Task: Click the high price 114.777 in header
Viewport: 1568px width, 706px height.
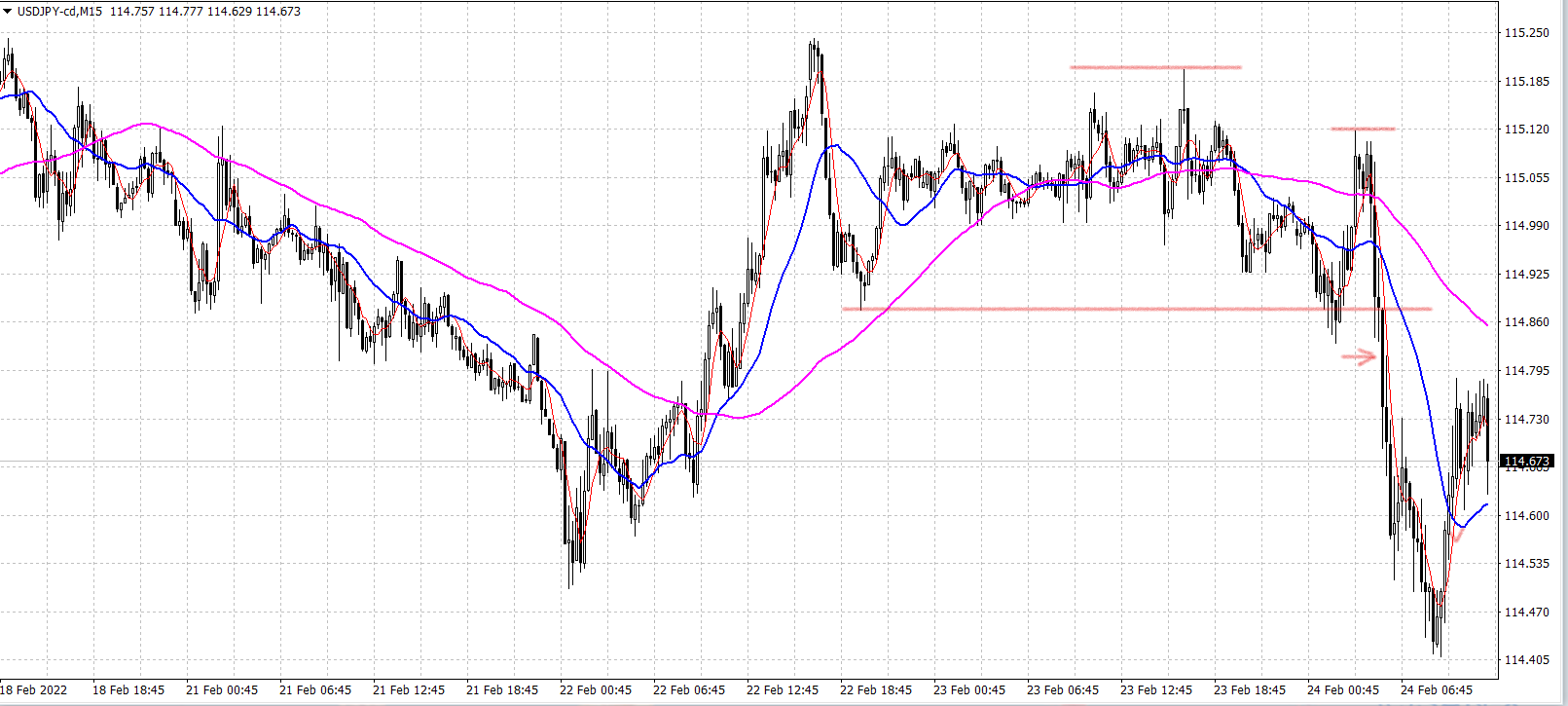Action: click(x=181, y=12)
